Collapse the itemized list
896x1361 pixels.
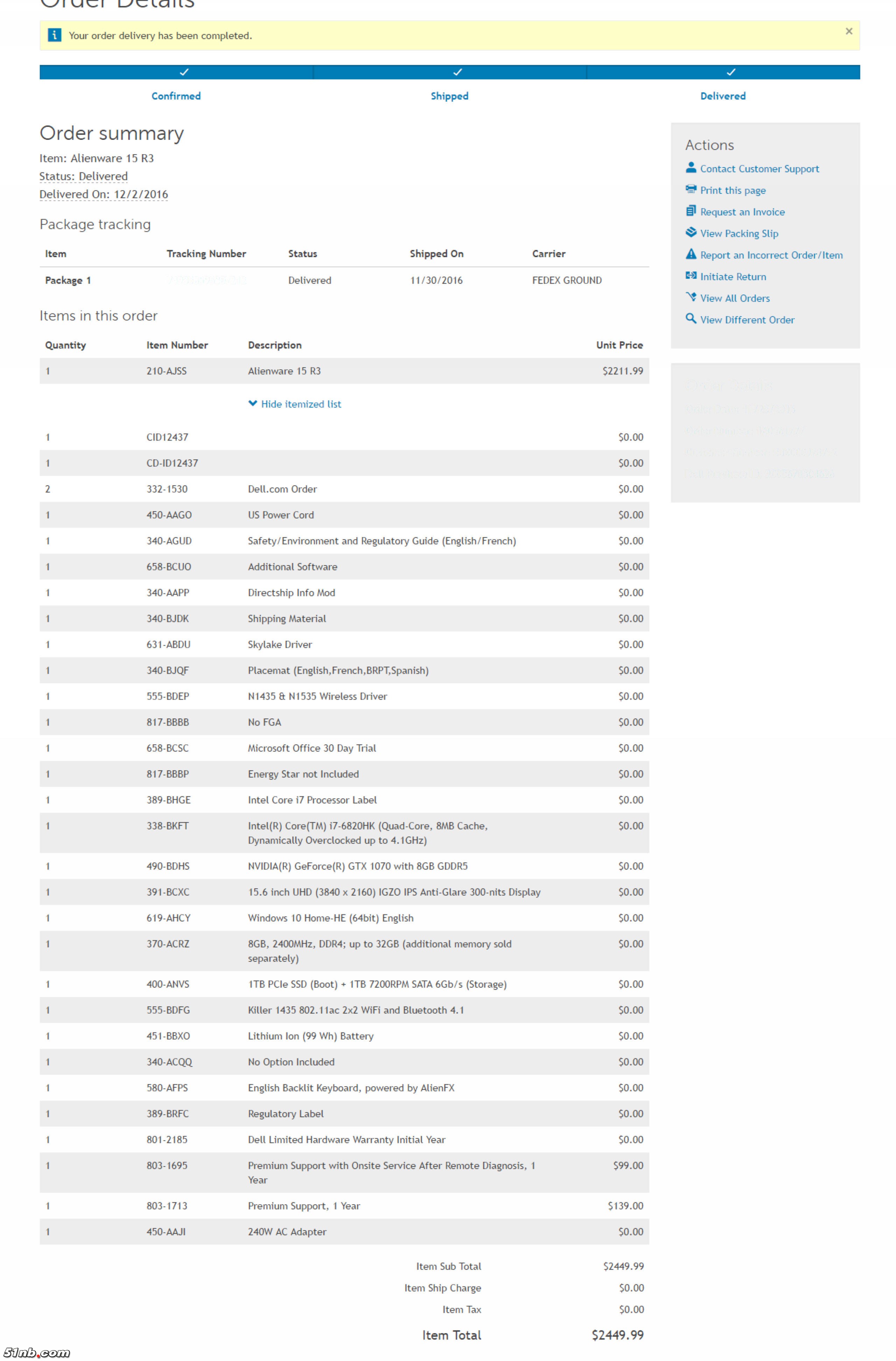point(301,404)
